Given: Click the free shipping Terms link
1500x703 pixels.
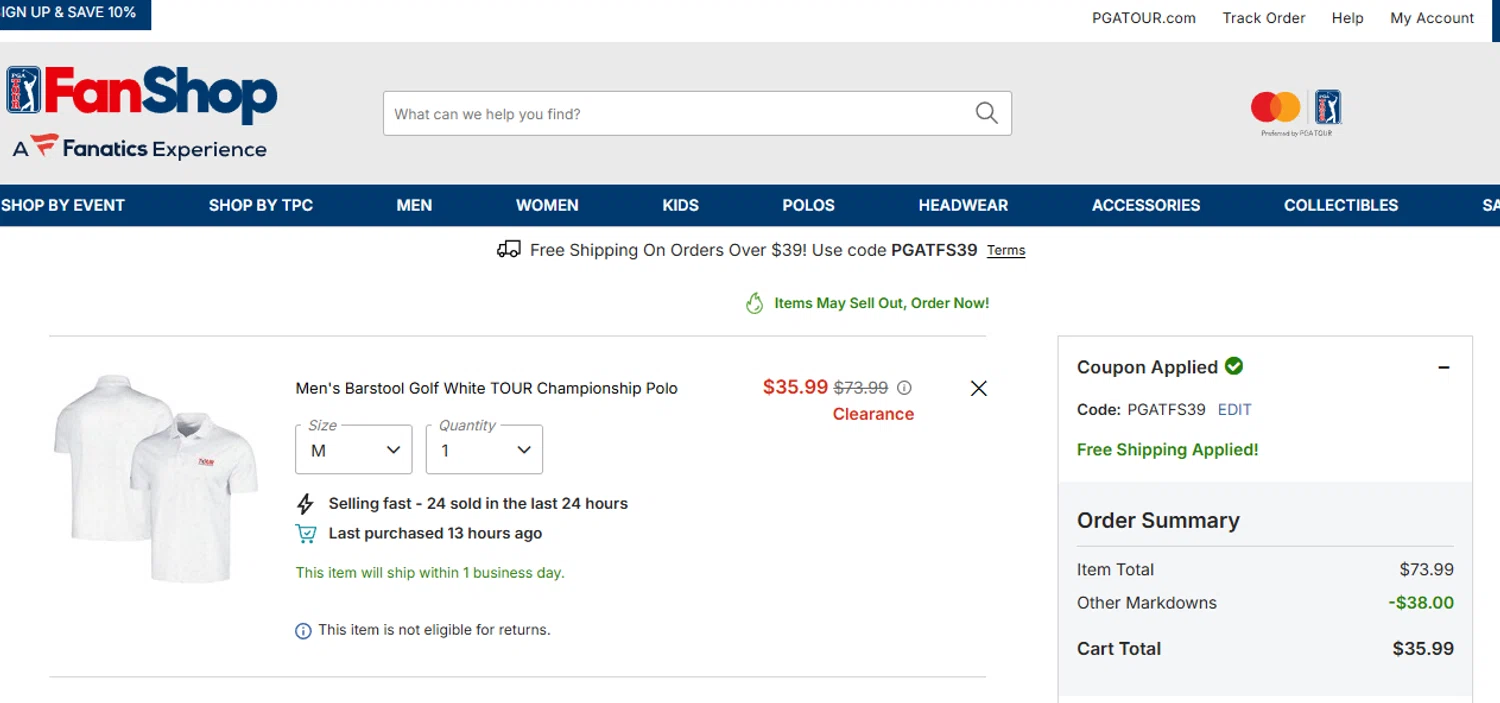Looking at the screenshot, I should [x=1006, y=251].
